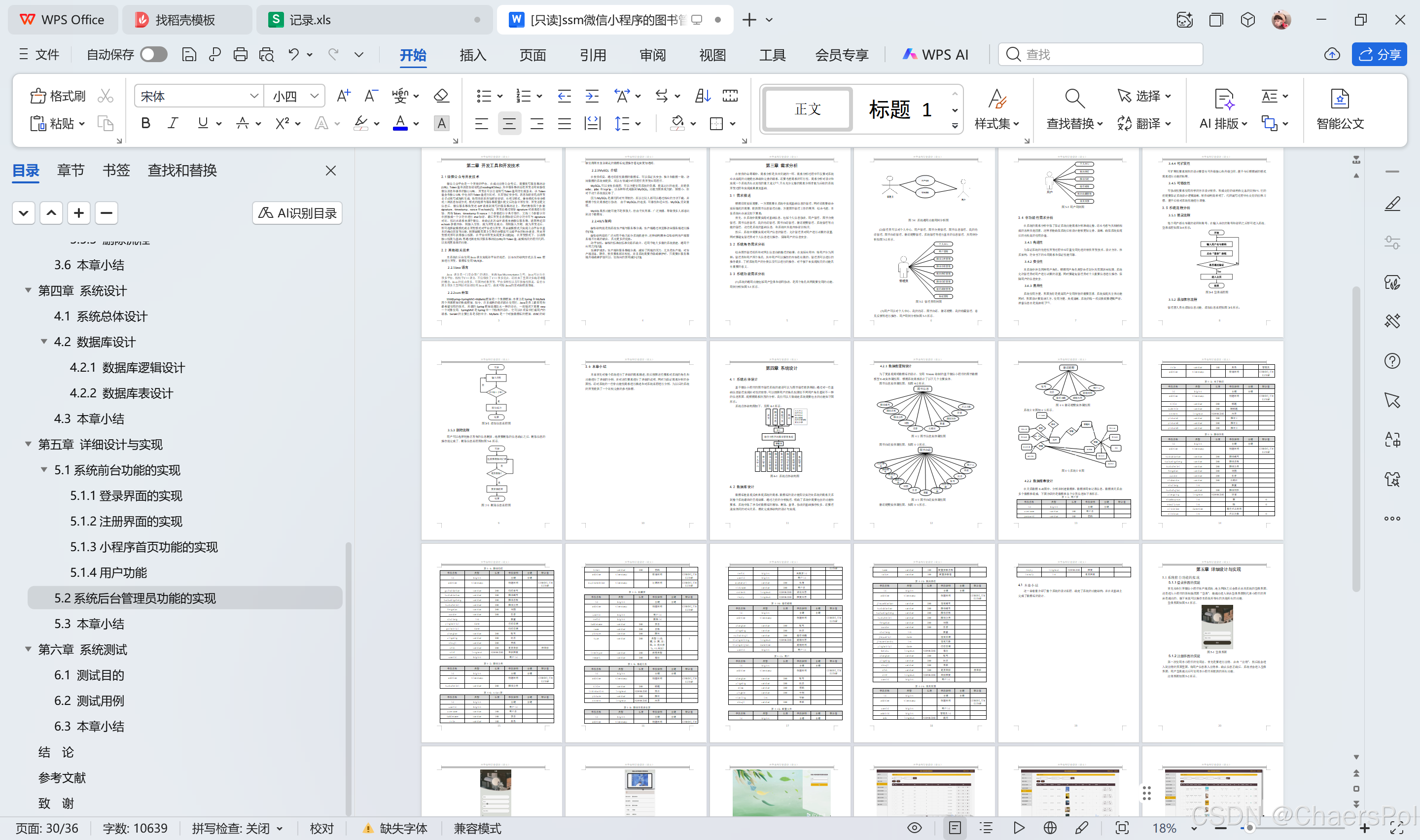Open the Paste (粘贴) dropdown arrow
The height and width of the screenshot is (840, 1420).
click(82, 123)
